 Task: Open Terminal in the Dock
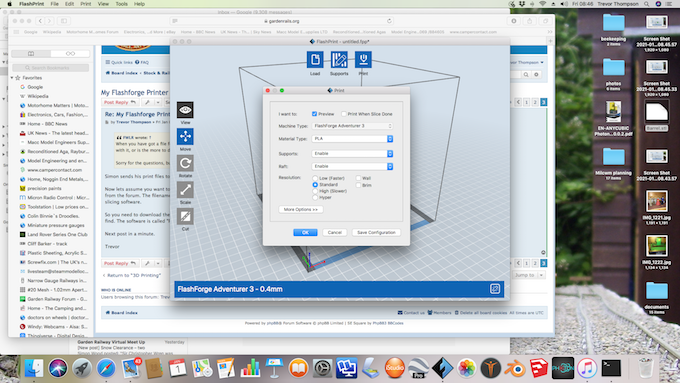tap(611, 368)
